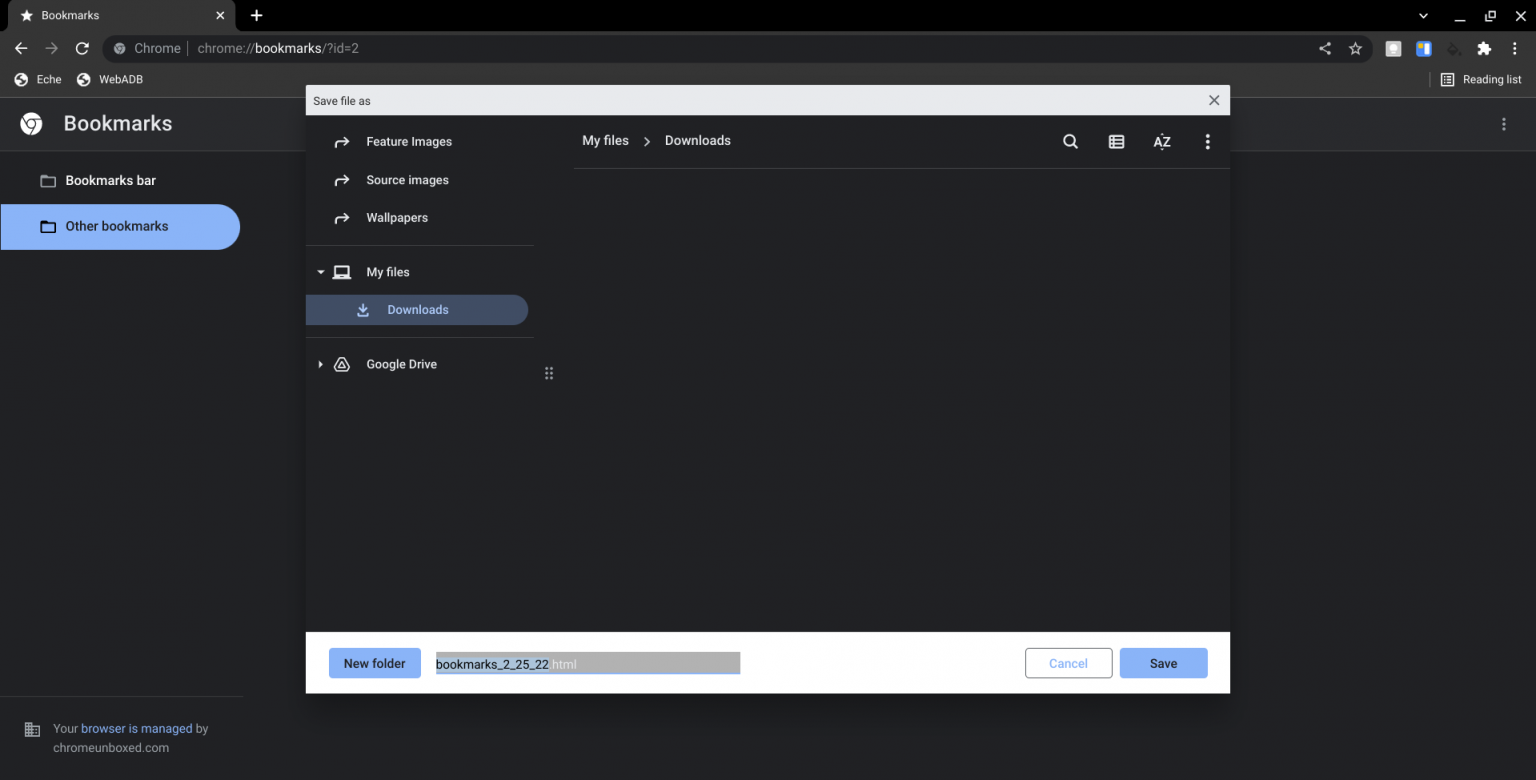Sort files with the A-Z button
Viewport: 1536px width, 780px height.
[x=1161, y=141]
